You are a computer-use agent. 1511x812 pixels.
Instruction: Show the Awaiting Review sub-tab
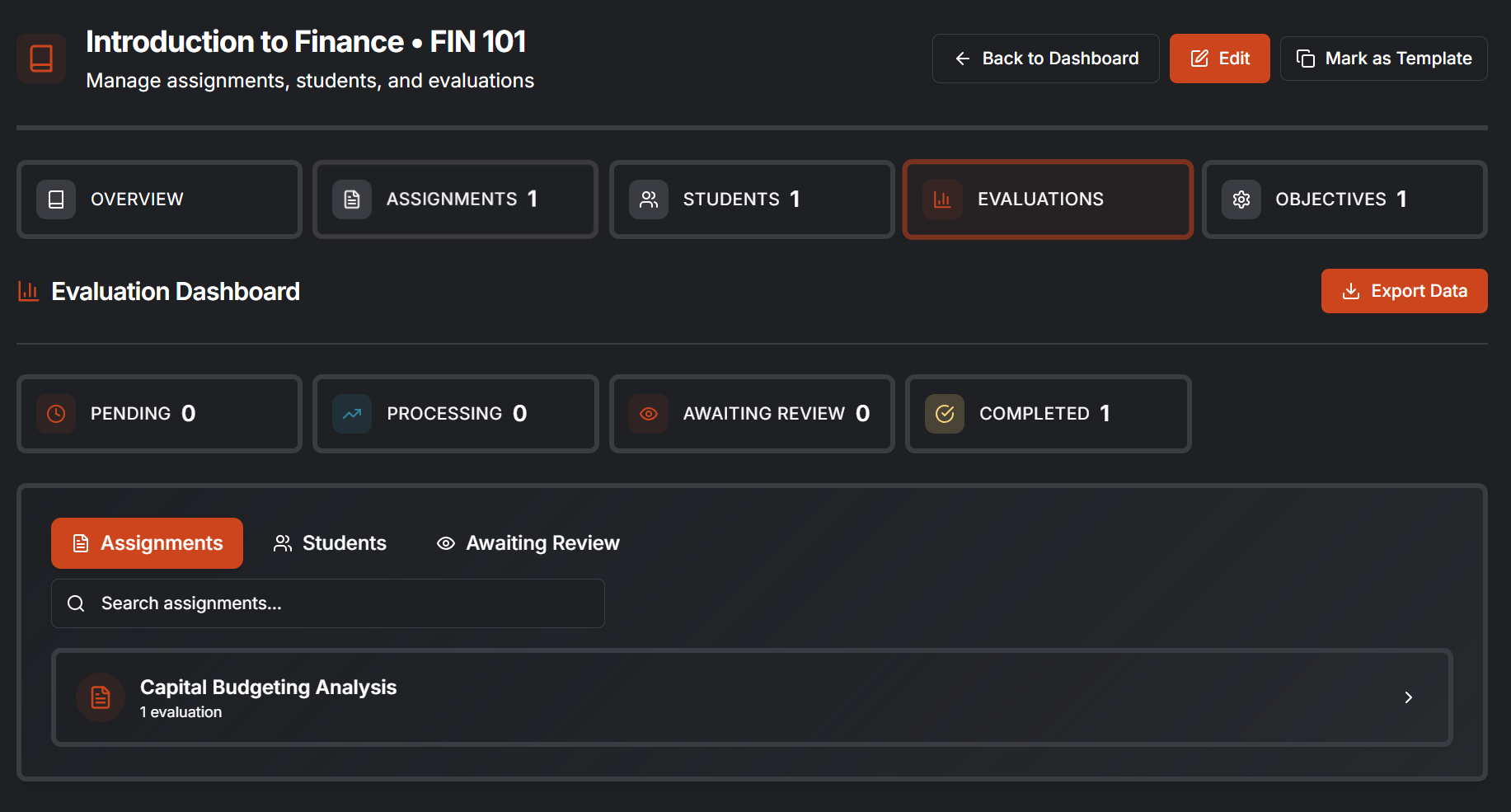click(528, 543)
